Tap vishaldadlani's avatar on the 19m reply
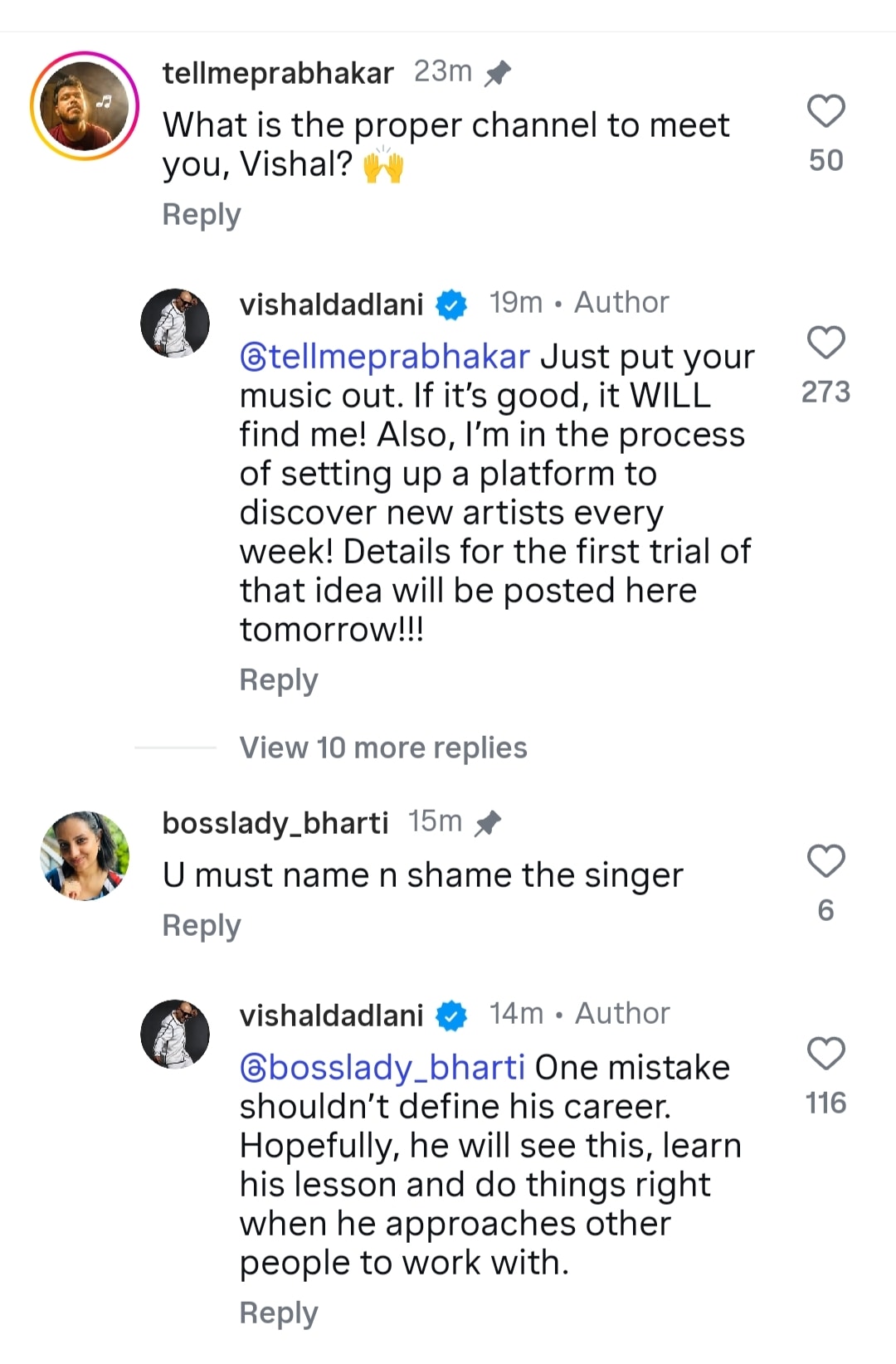This screenshot has height=1364, width=896. (x=175, y=323)
